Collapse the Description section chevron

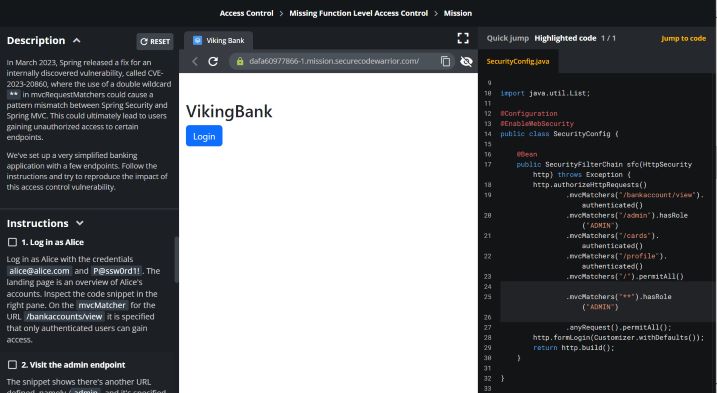pyautogui.click(x=77, y=41)
